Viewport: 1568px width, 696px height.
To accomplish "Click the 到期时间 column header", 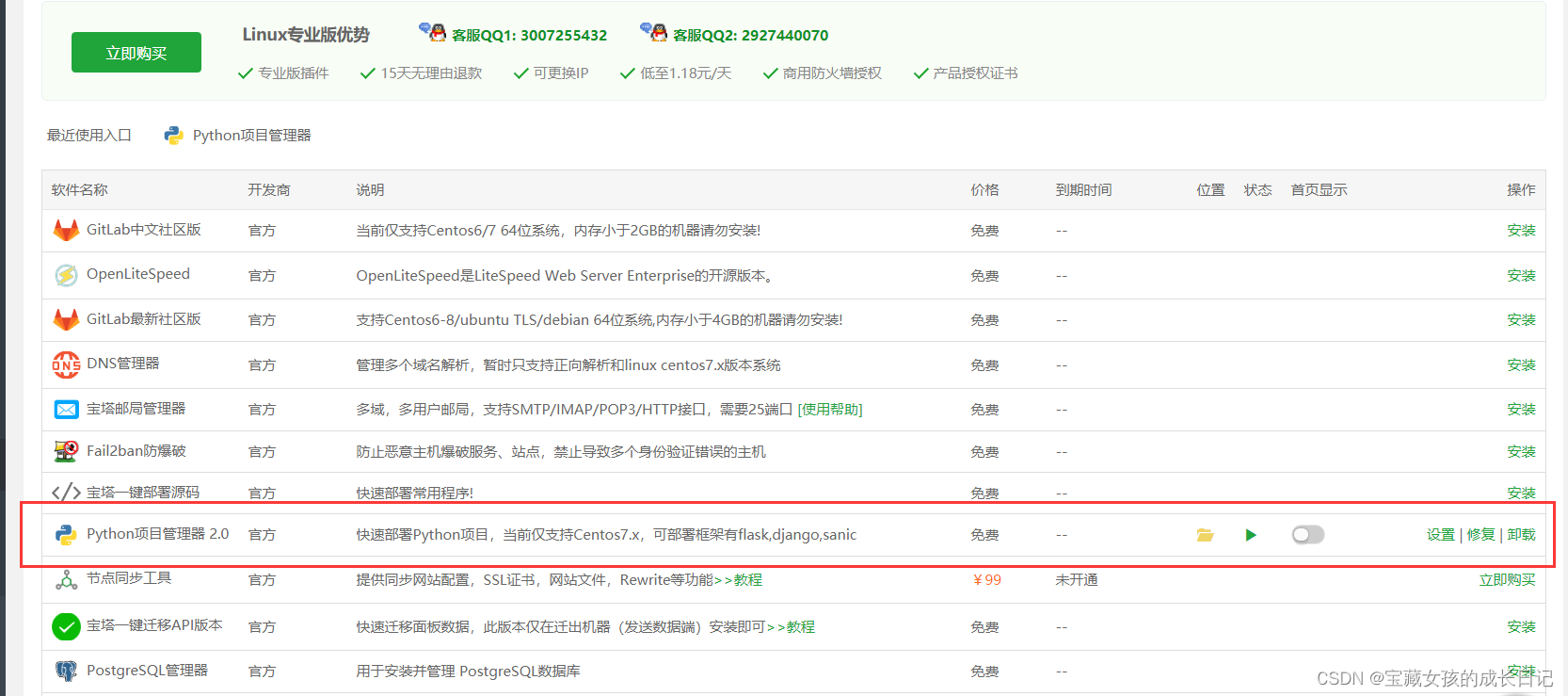I will 1083,190.
